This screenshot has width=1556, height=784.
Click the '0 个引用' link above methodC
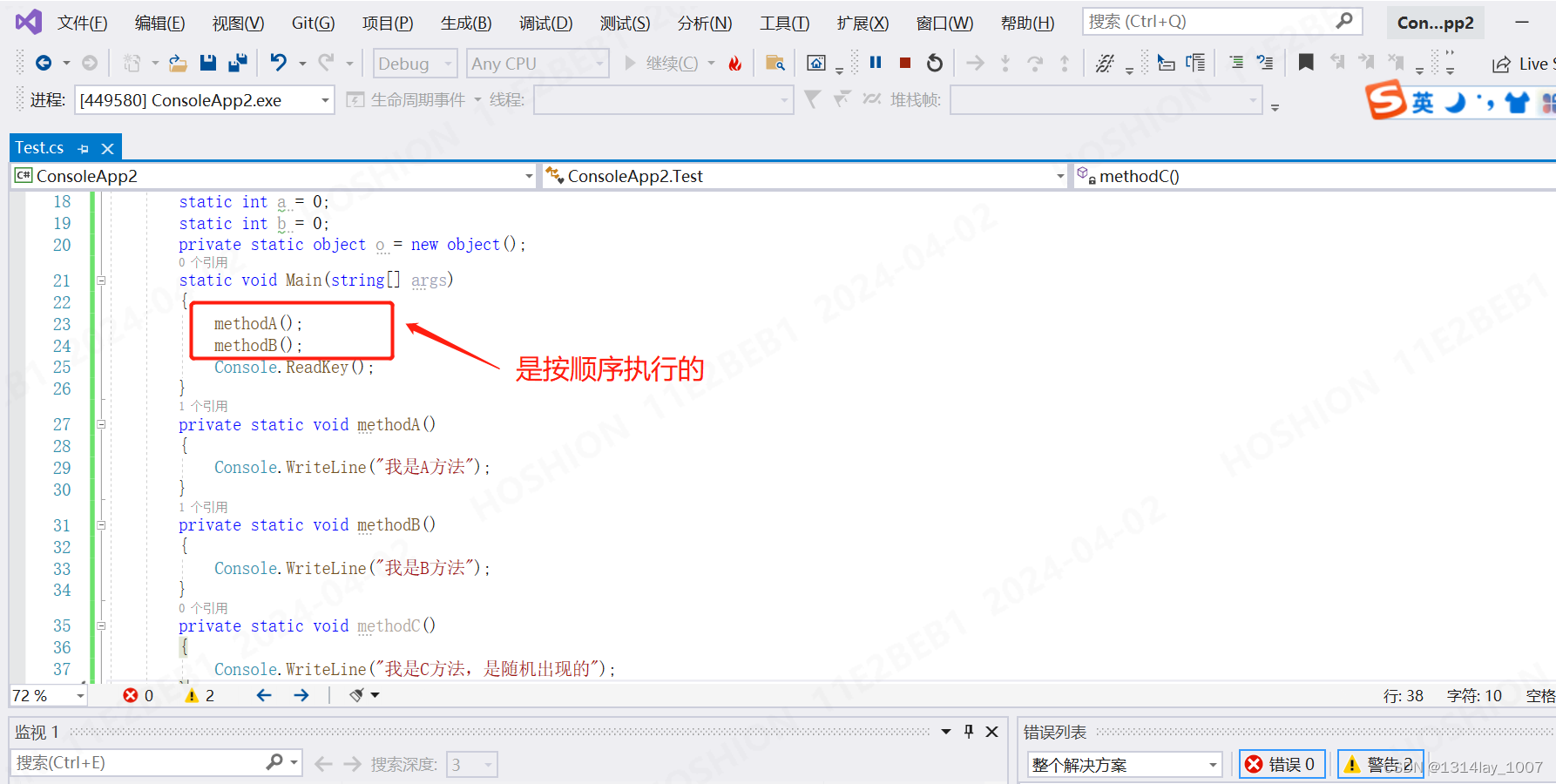[203, 608]
